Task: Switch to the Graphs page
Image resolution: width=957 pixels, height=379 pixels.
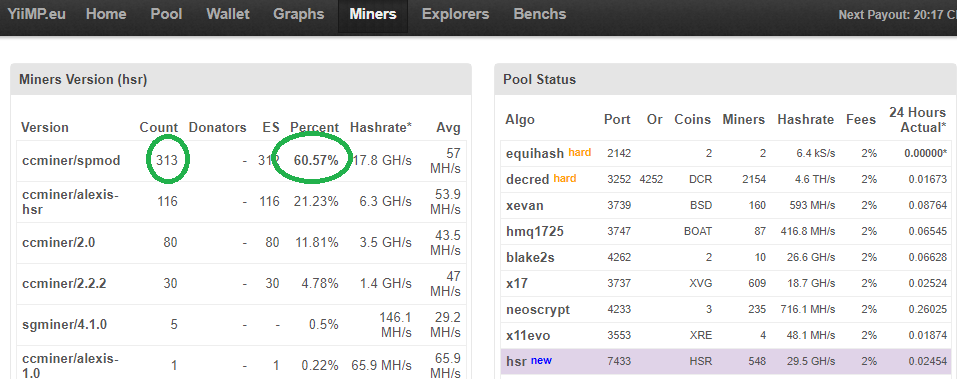Action: (x=298, y=14)
